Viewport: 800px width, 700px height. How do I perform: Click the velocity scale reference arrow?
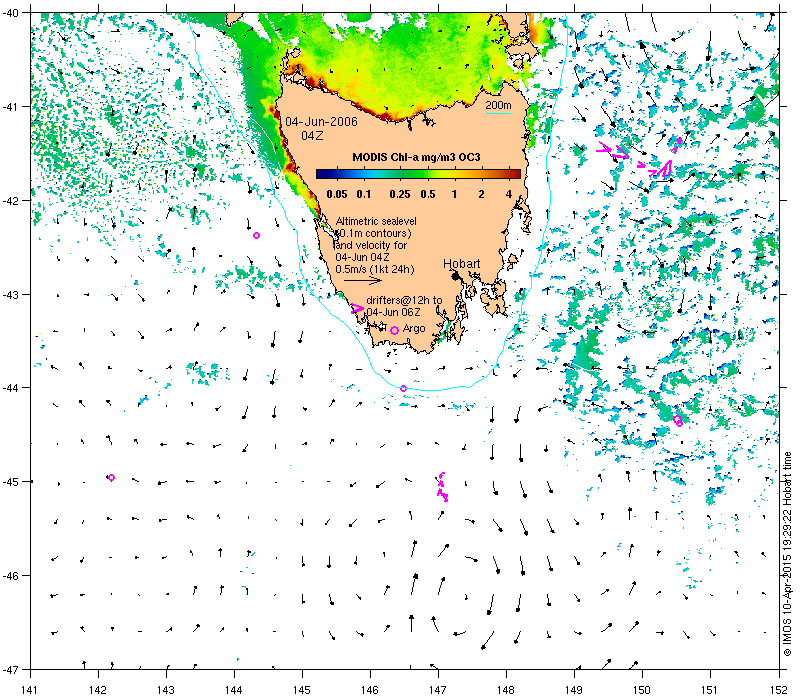[x=363, y=280]
